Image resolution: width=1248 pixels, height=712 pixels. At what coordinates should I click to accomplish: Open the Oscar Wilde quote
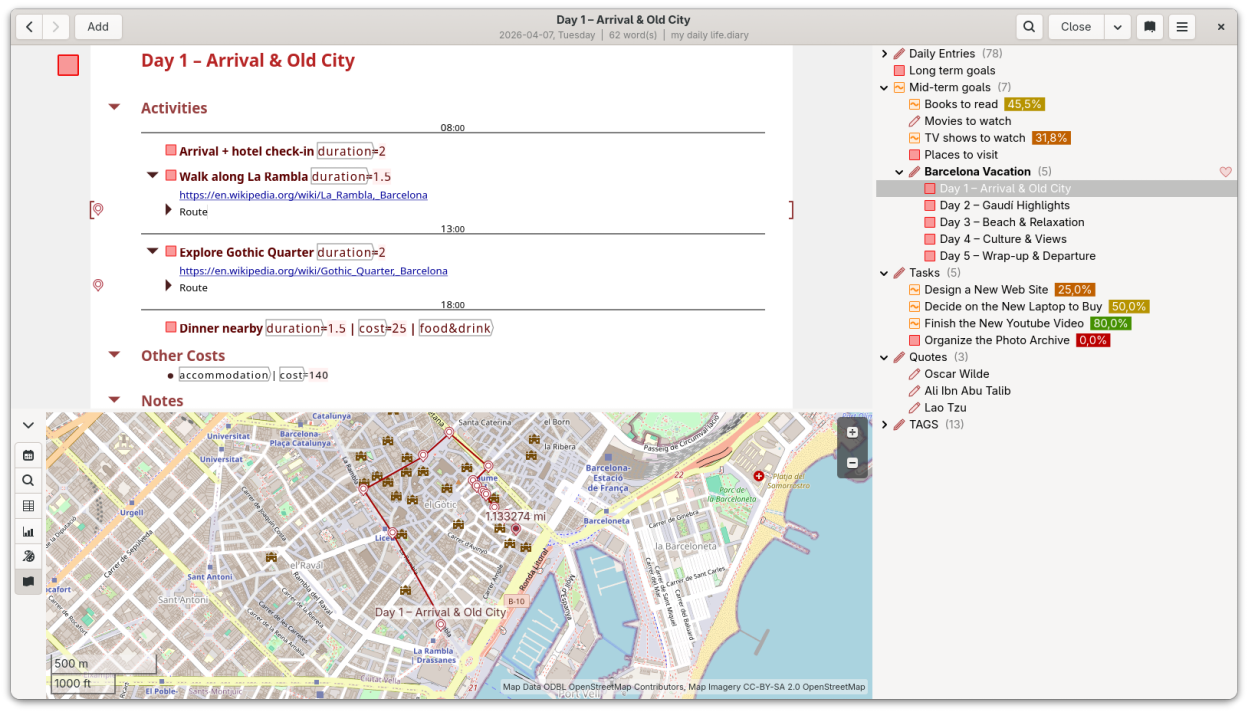coord(957,374)
